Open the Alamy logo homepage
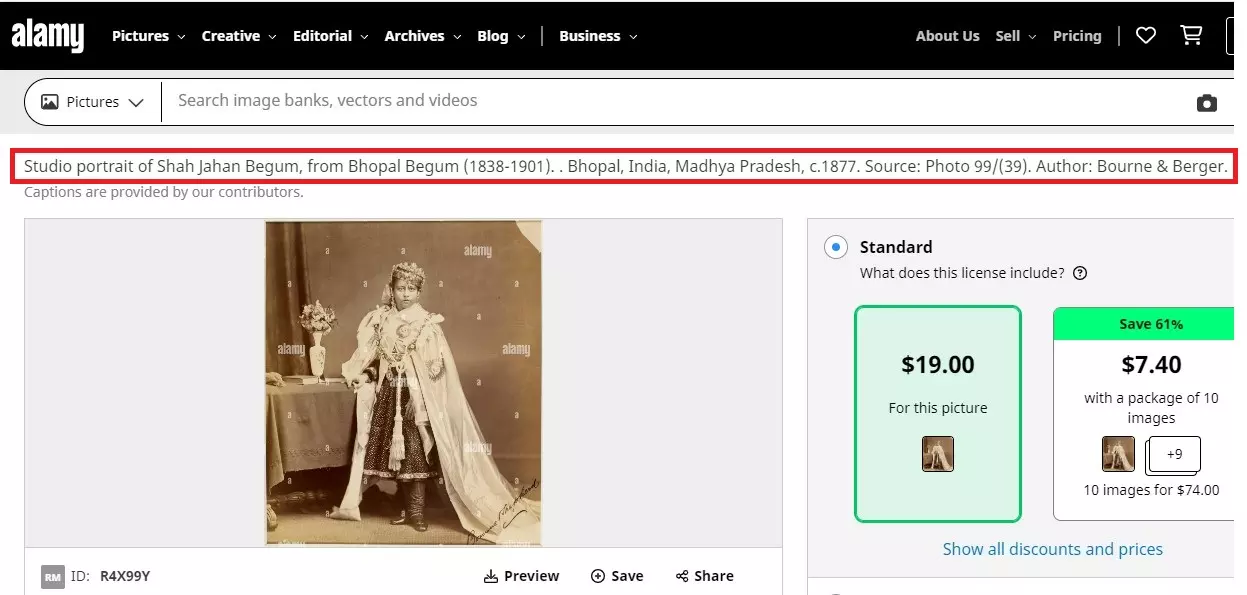The image size is (1247, 595). tap(48, 36)
